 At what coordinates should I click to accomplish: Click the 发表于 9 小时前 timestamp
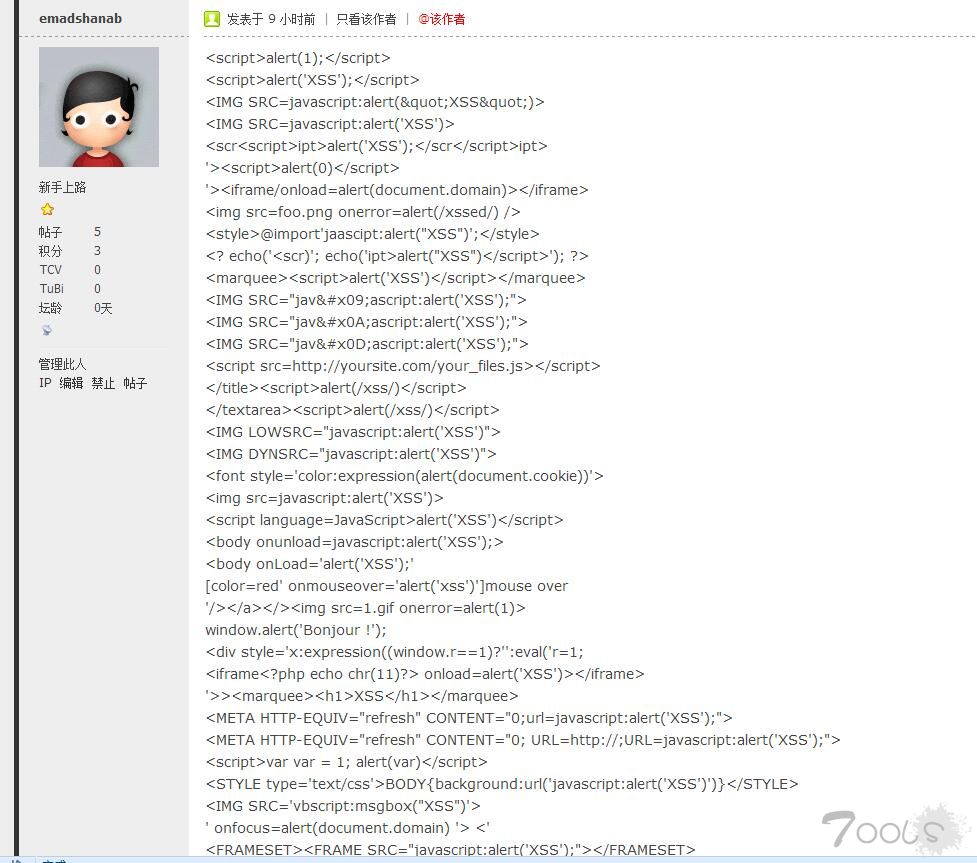271,19
